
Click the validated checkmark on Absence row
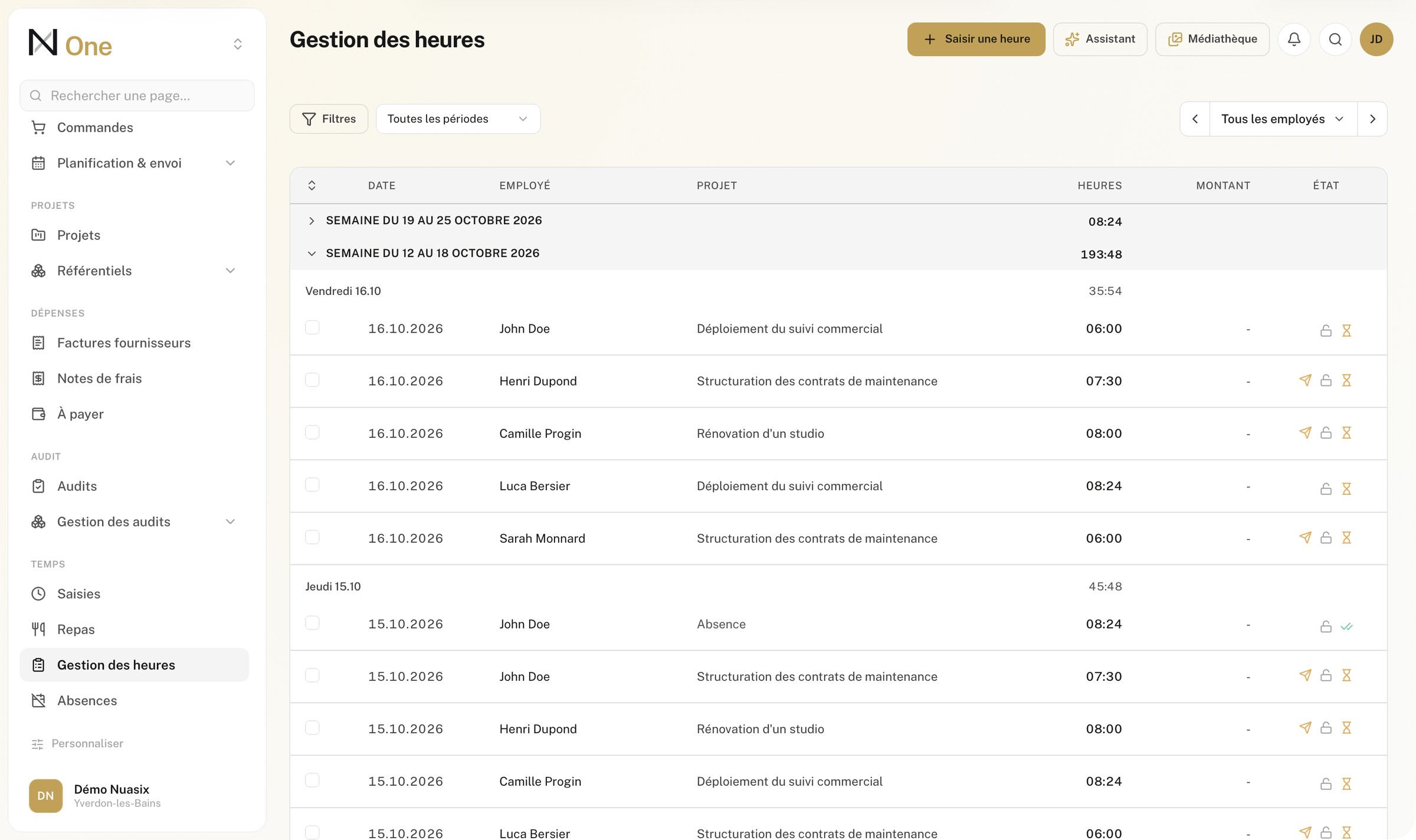(x=1346, y=626)
